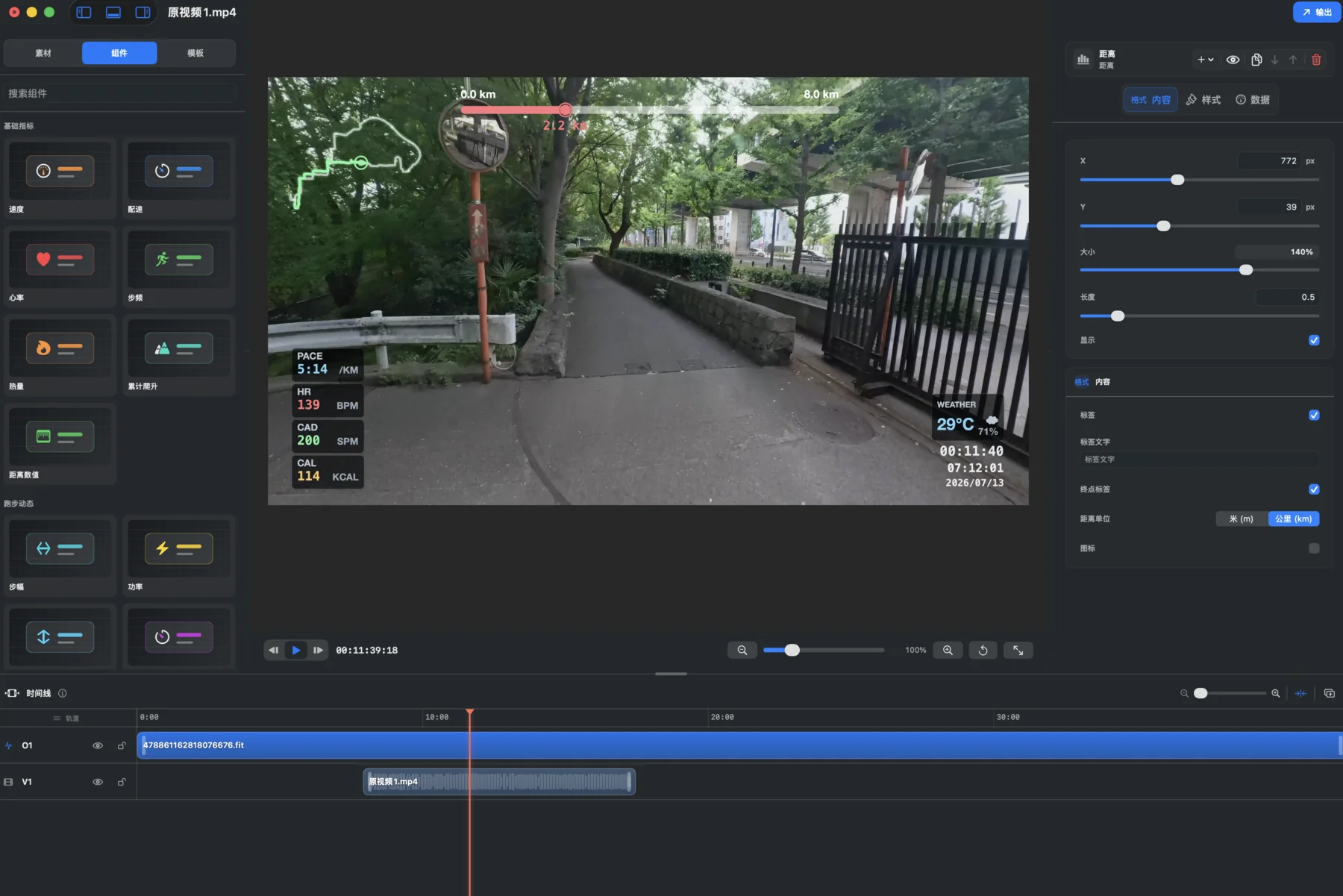
Task: Hide track O1 with eye icon
Action: (x=98, y=745)
